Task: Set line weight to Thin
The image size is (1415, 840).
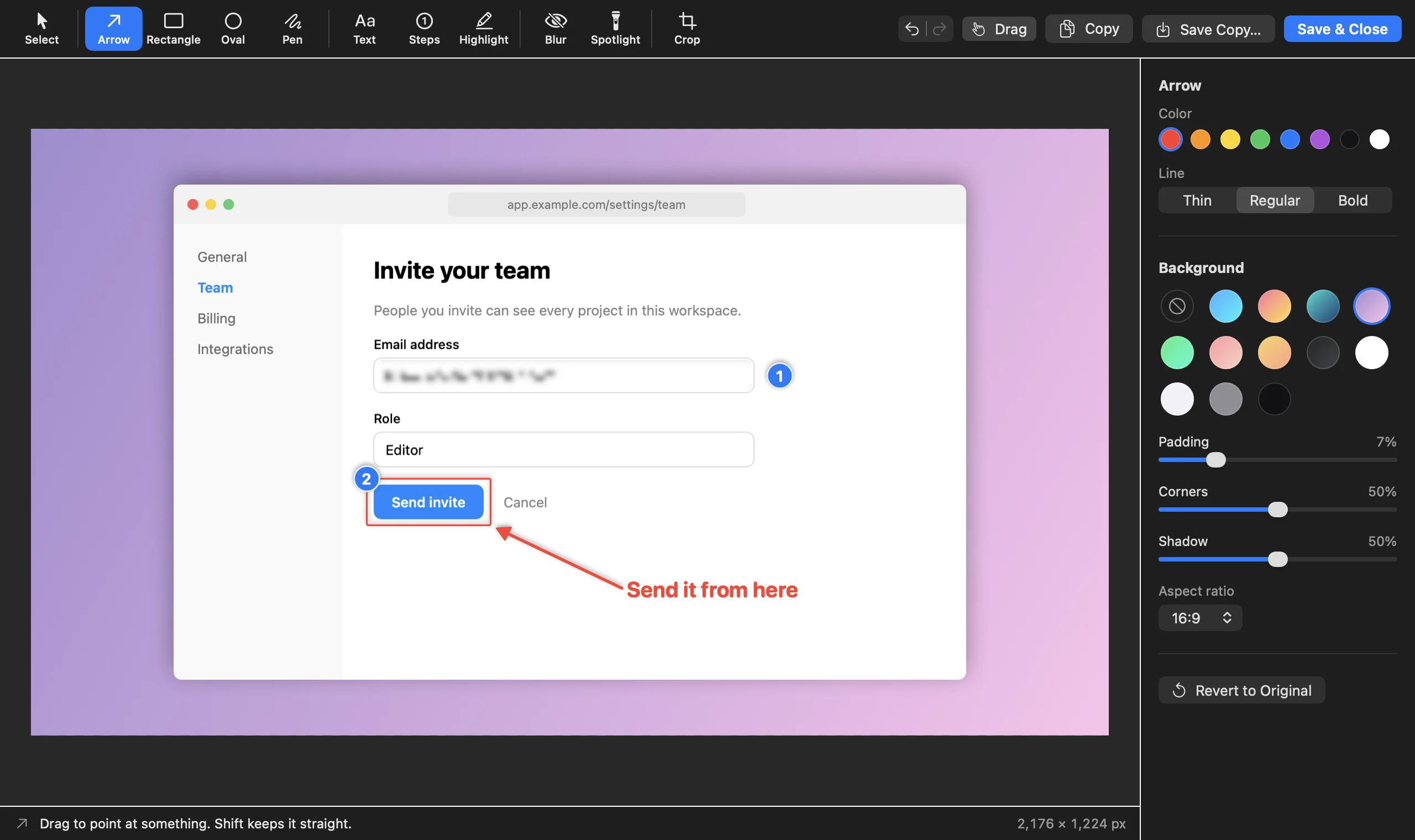Action: (1197, 201)
